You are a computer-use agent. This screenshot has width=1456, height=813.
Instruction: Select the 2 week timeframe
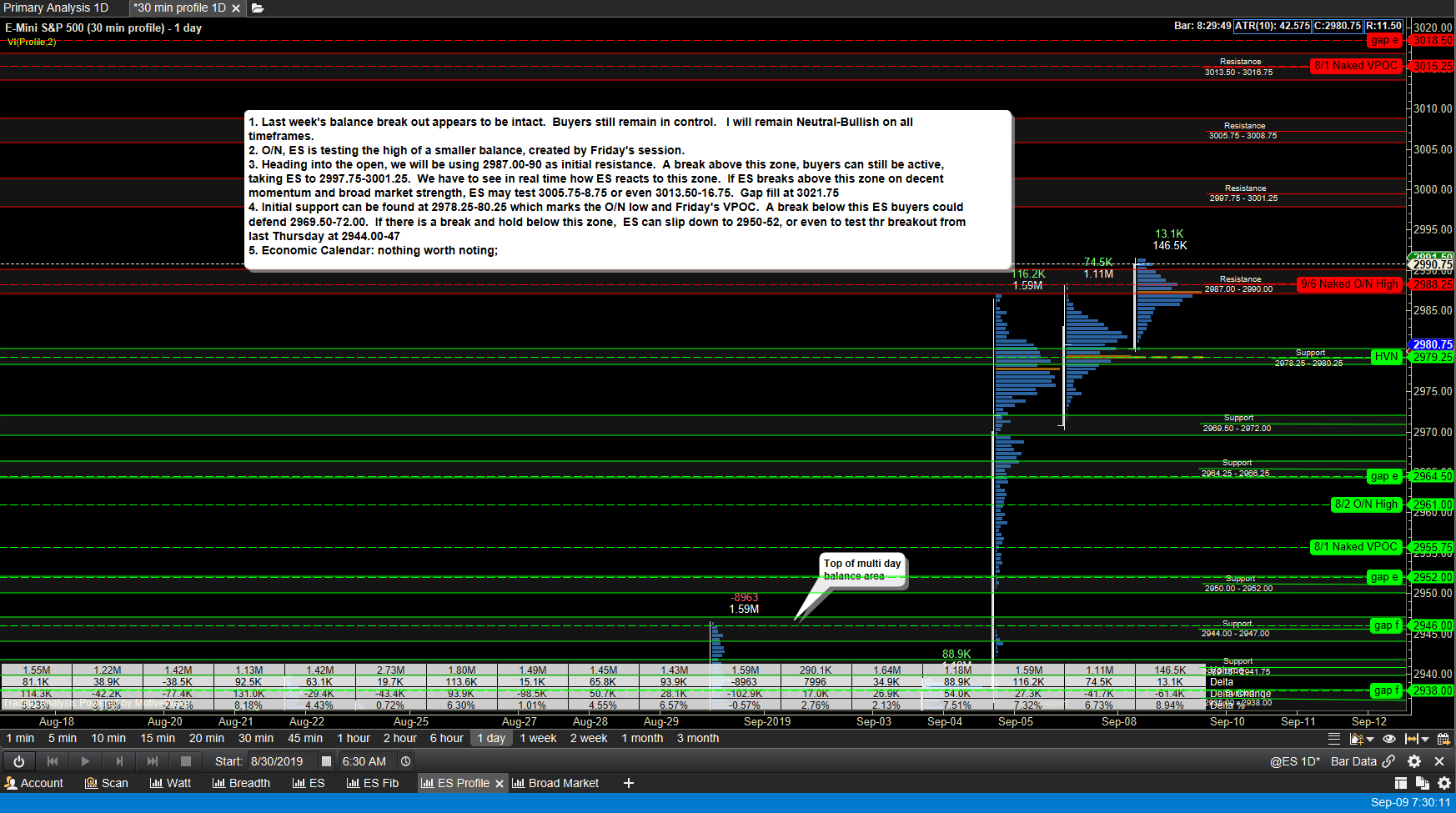(589, 738)
